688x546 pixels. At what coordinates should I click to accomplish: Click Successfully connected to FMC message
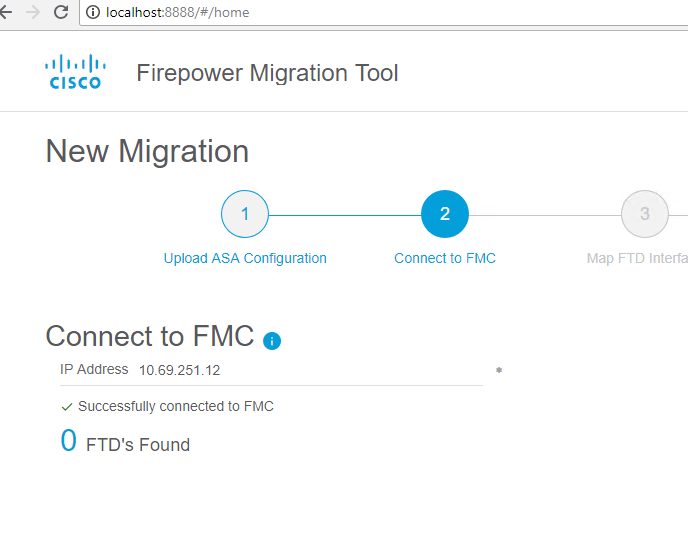tap(176, 406)
